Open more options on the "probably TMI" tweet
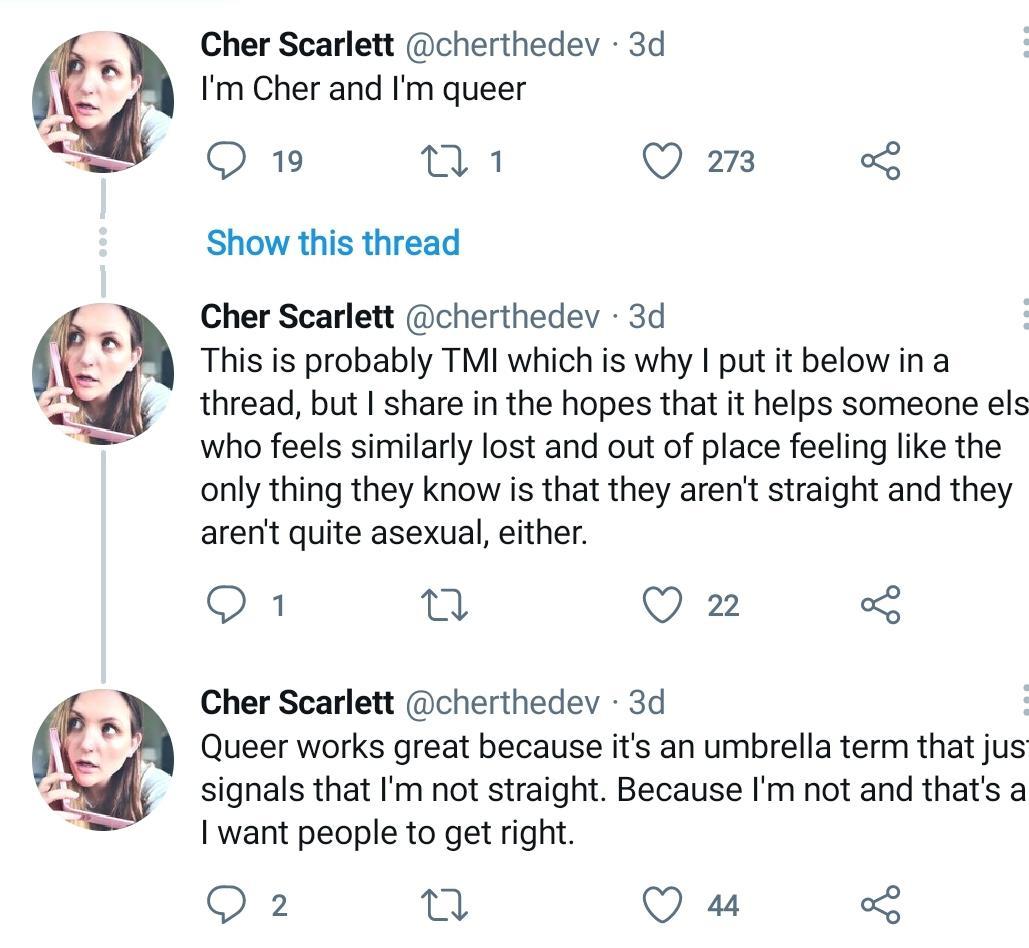 (1024, 316)
